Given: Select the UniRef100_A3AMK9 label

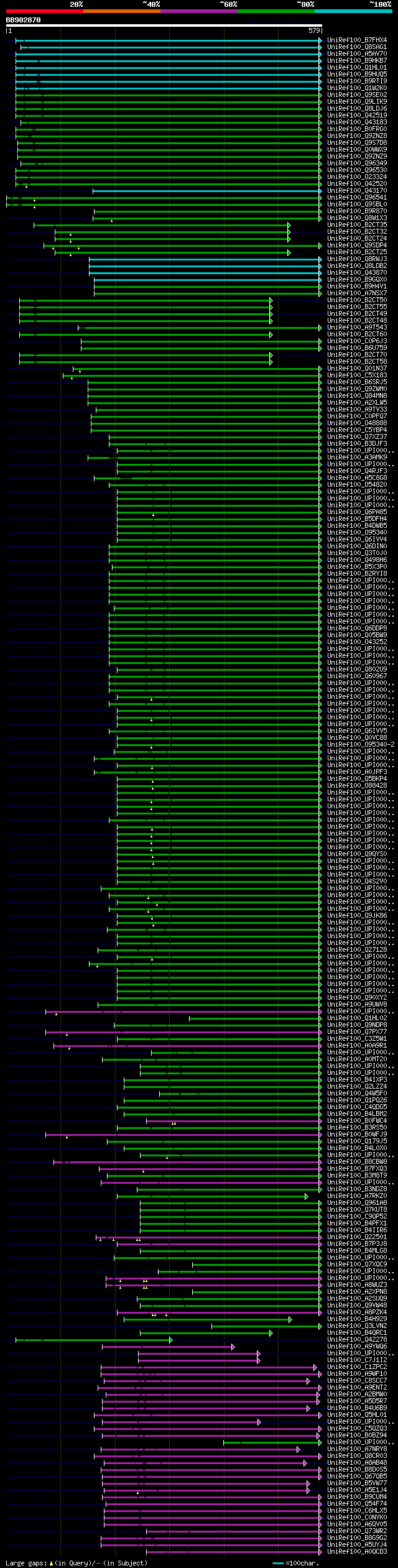Looking at the screenshot, I should click(357, 458).
